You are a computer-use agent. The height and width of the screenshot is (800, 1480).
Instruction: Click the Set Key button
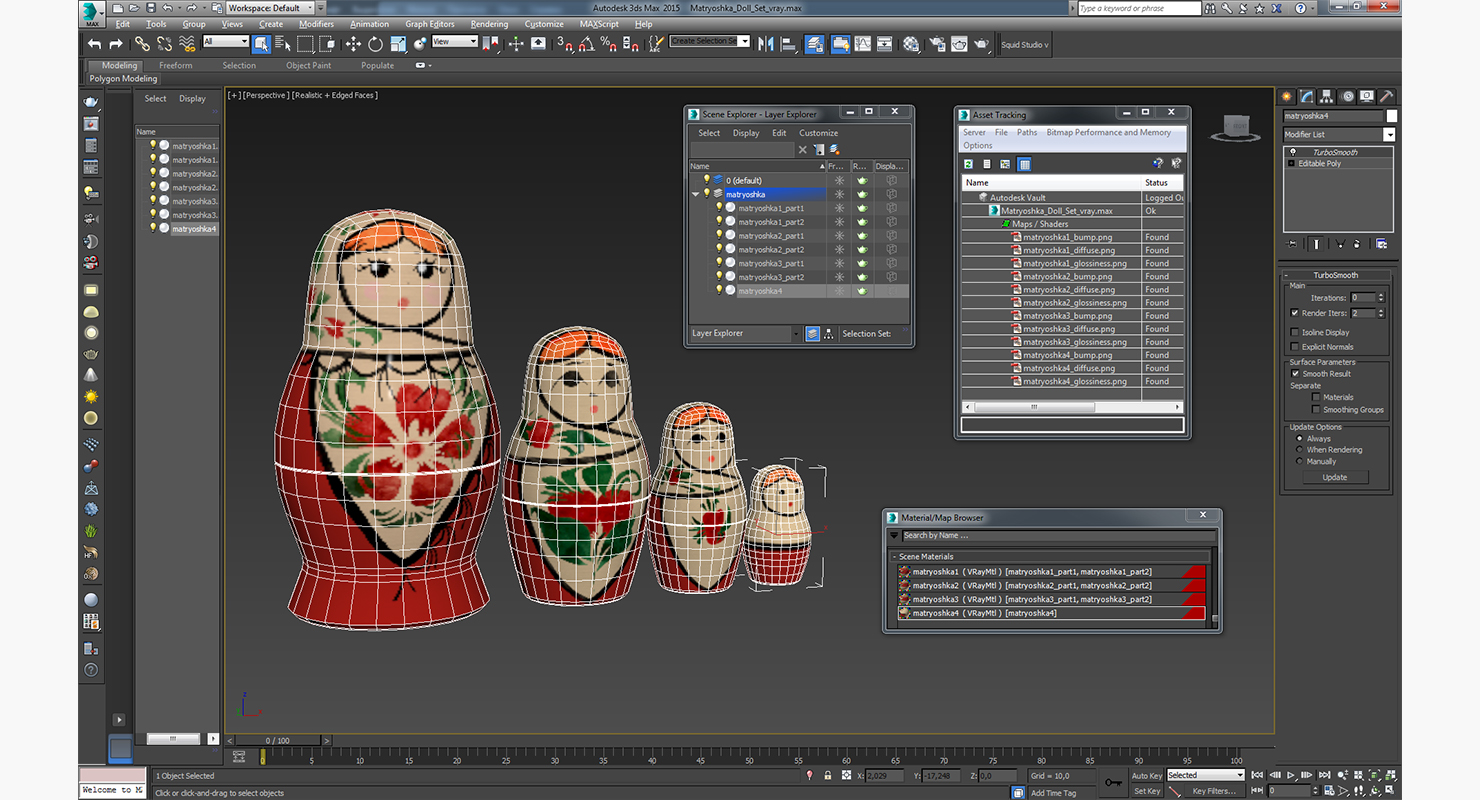[1147, 791]
